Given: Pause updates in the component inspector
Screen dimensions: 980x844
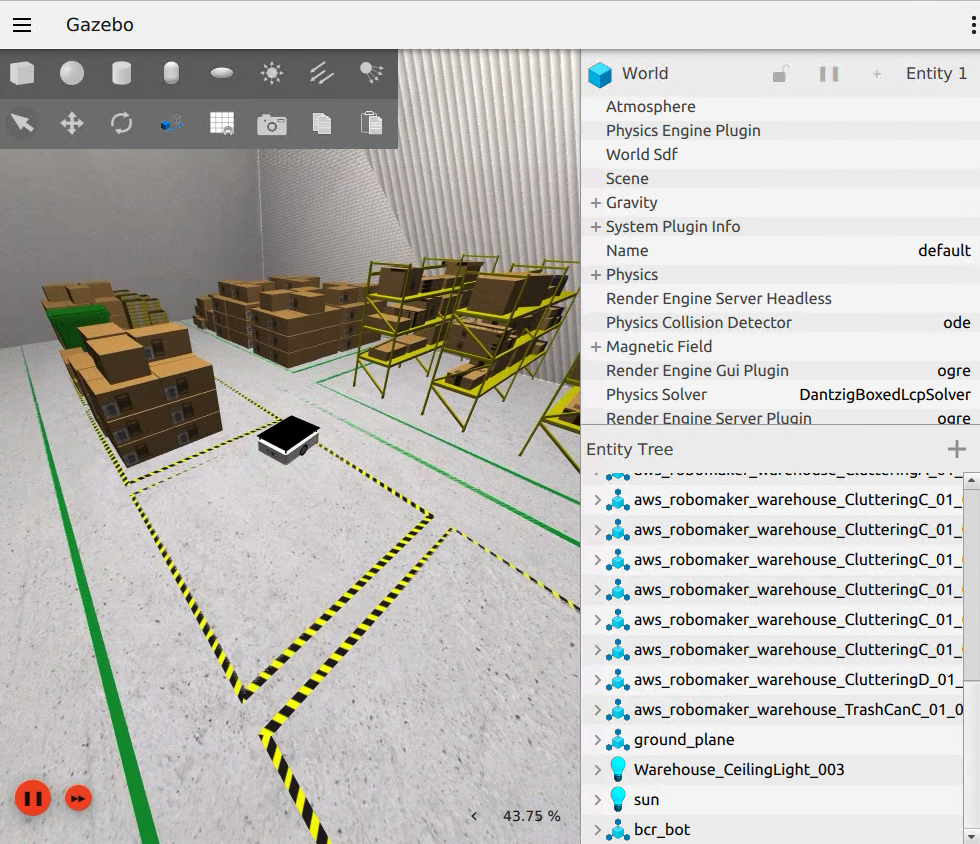Looking at the screenshot, I should coord(829,74).
